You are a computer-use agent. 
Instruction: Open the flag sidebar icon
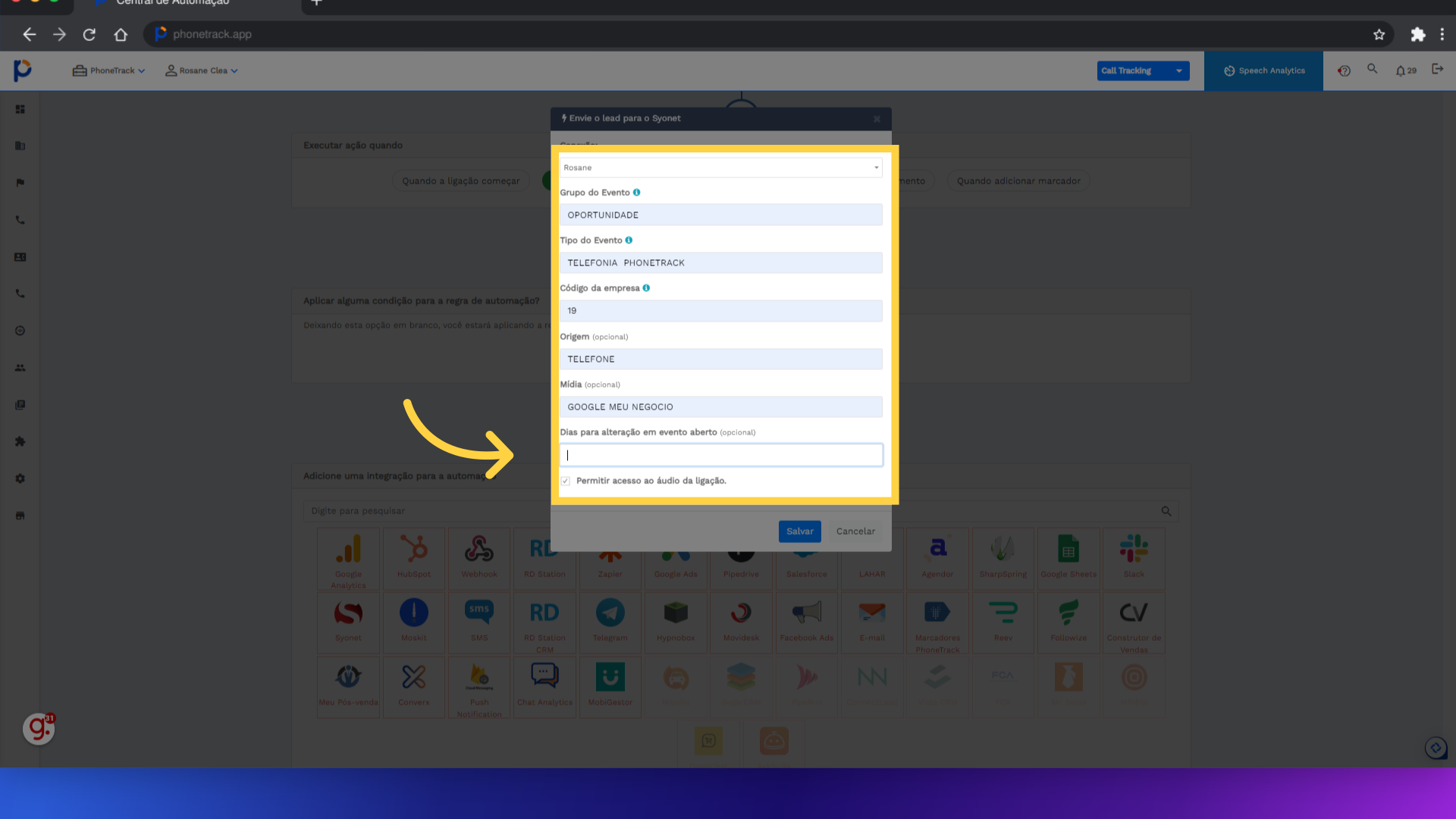pos(20,183)
